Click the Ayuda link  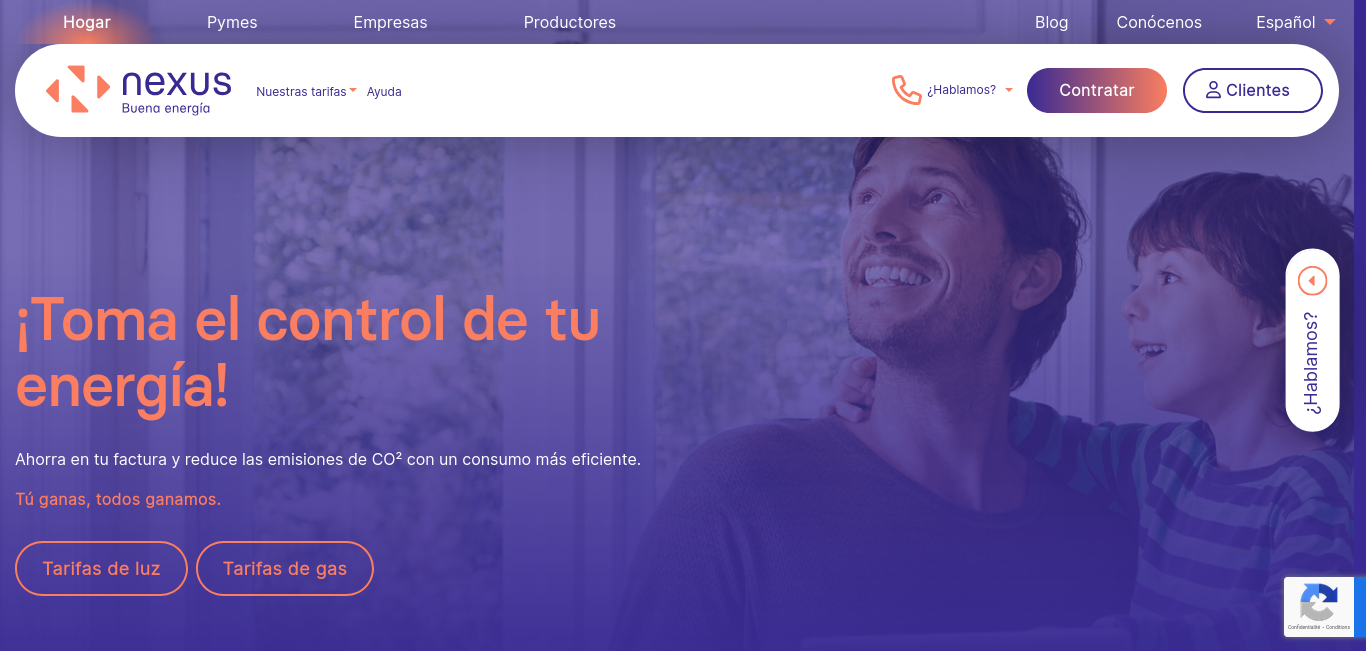(384, 91)
